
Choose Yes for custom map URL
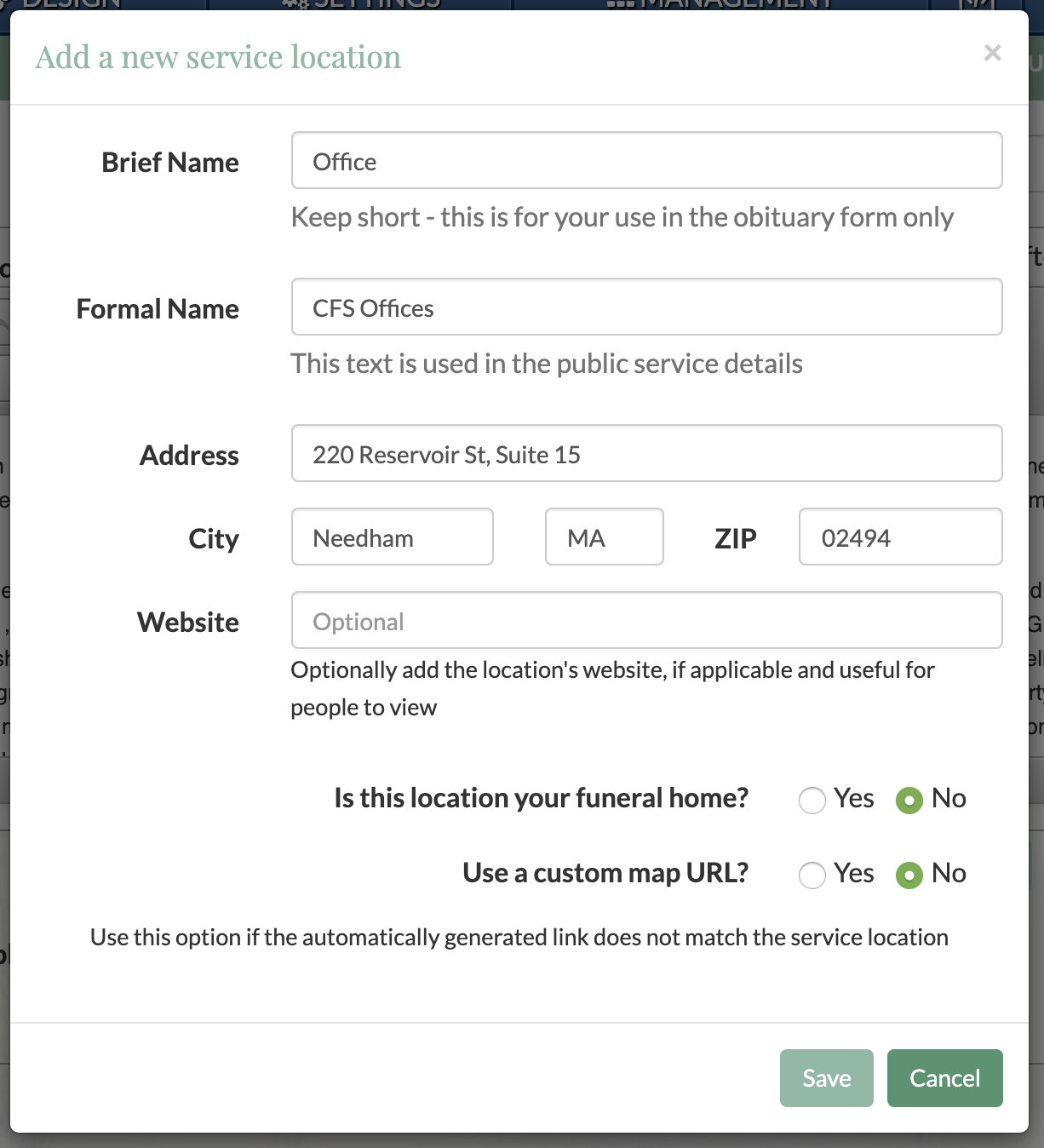tap(812, 875)
